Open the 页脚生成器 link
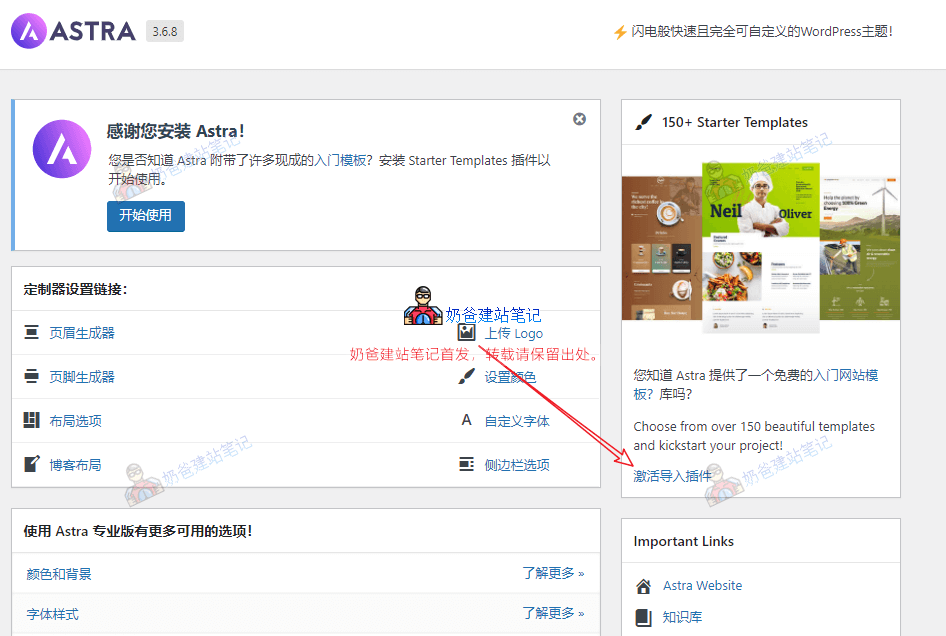This screenshot has height=636, width=946. click(82, 377)
